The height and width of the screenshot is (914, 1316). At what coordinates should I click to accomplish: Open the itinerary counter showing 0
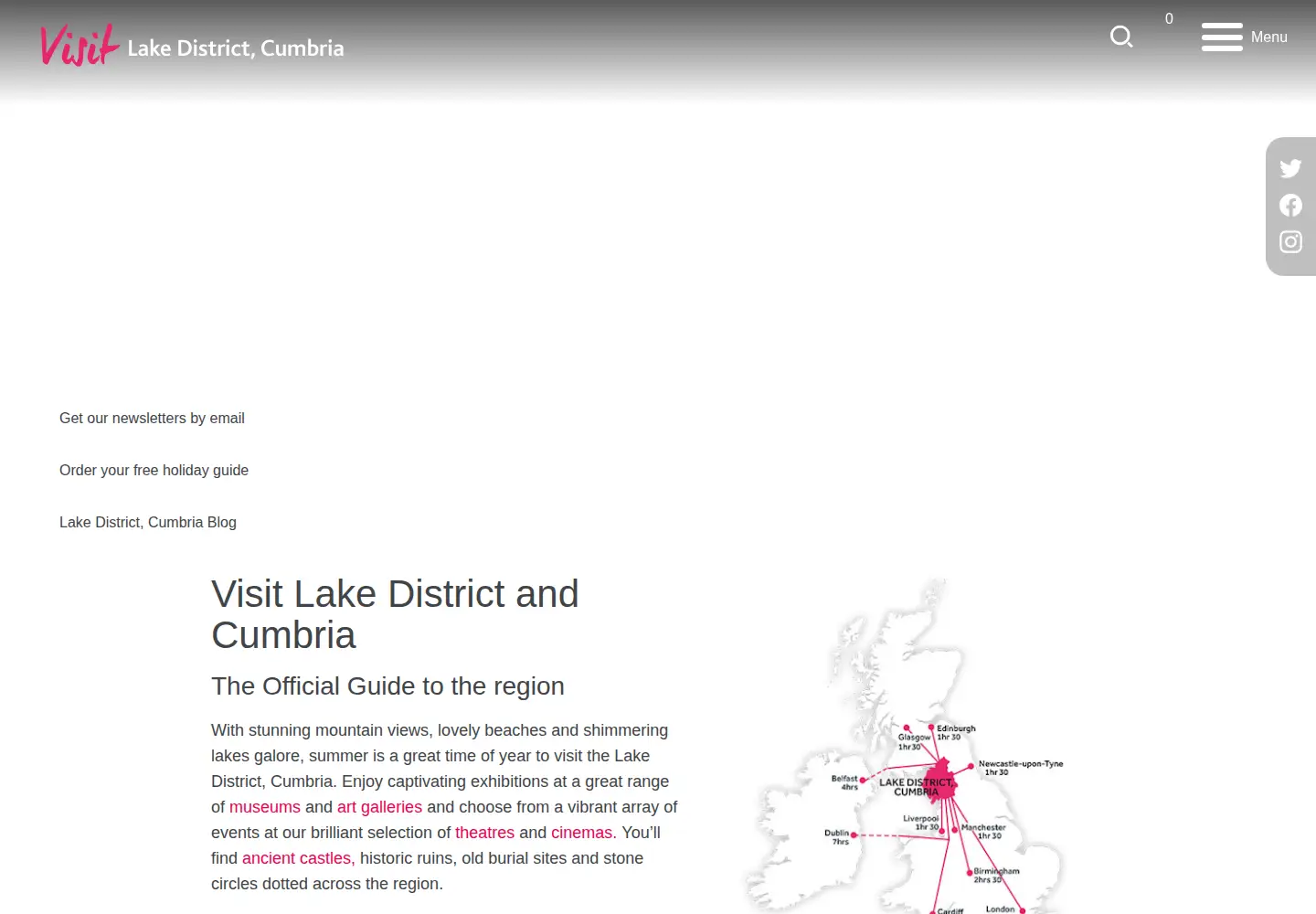[x=1169, y=18]
